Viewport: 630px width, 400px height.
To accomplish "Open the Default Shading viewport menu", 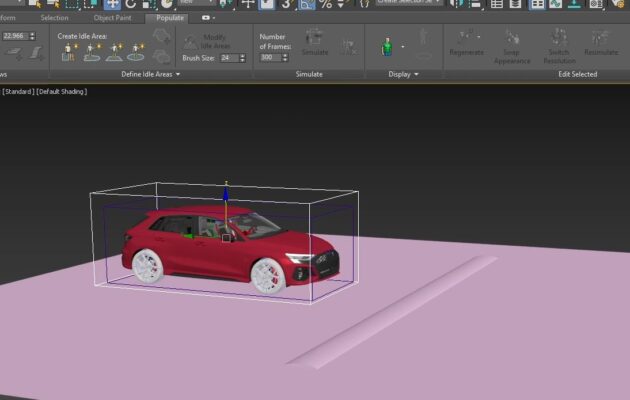I will point(63,92).
